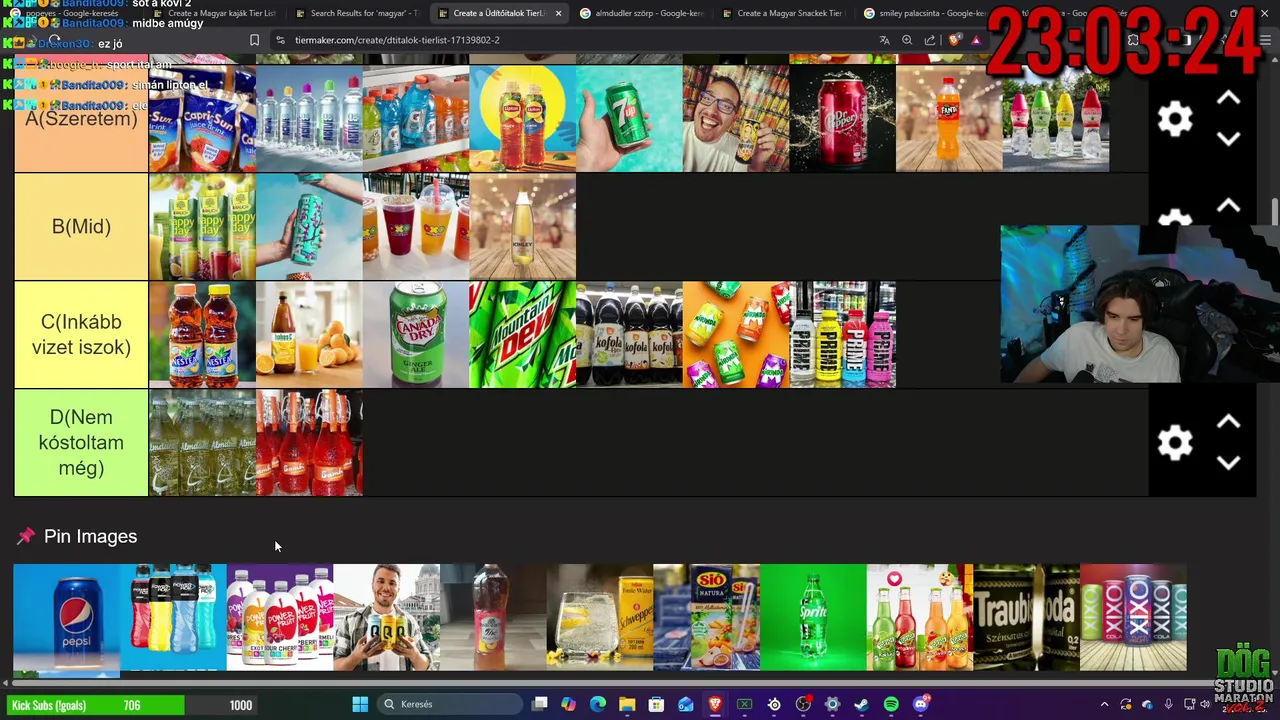Open Steam from the taskbar

click(861, 704)
